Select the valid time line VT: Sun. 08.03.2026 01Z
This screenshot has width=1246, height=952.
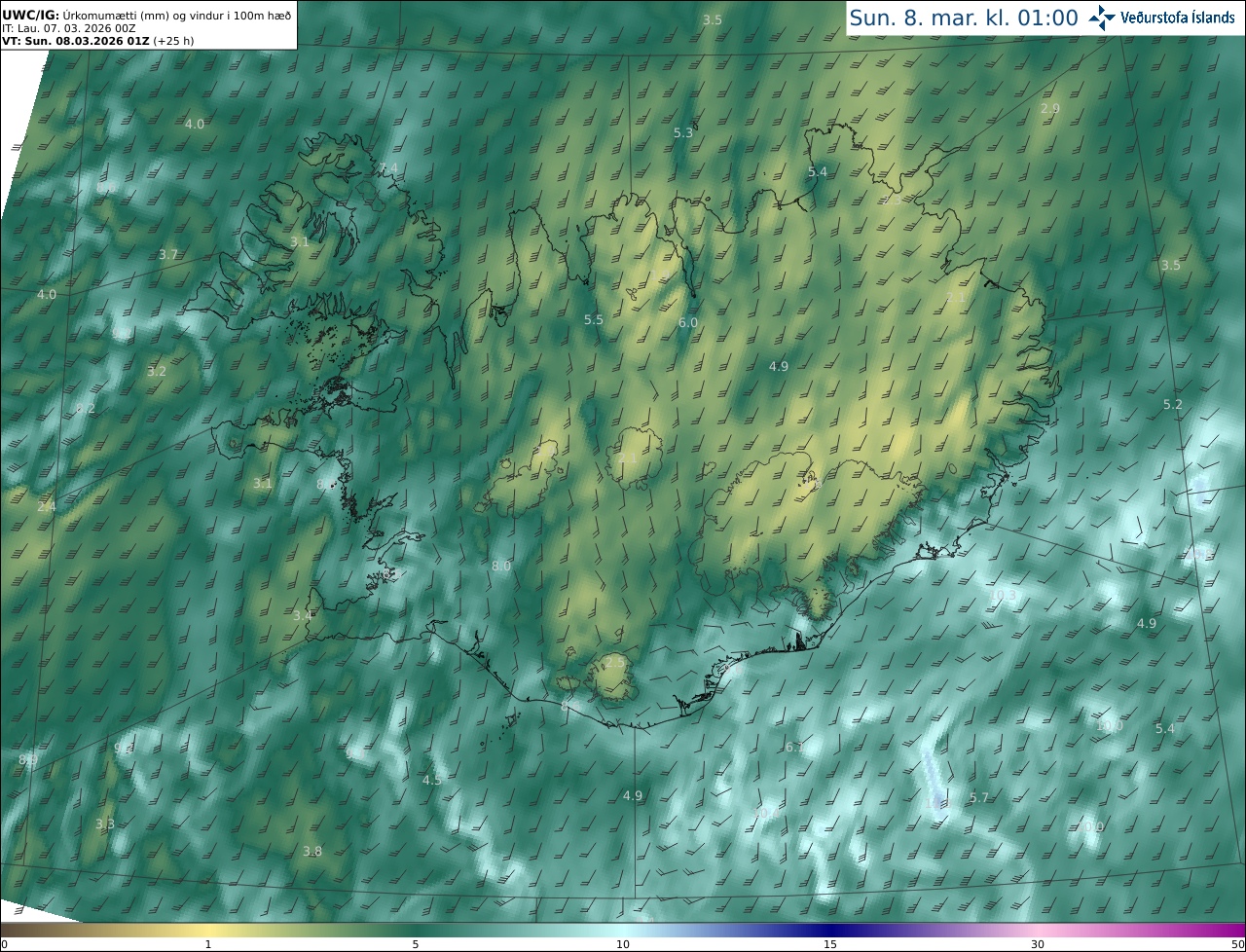point(97,41)
